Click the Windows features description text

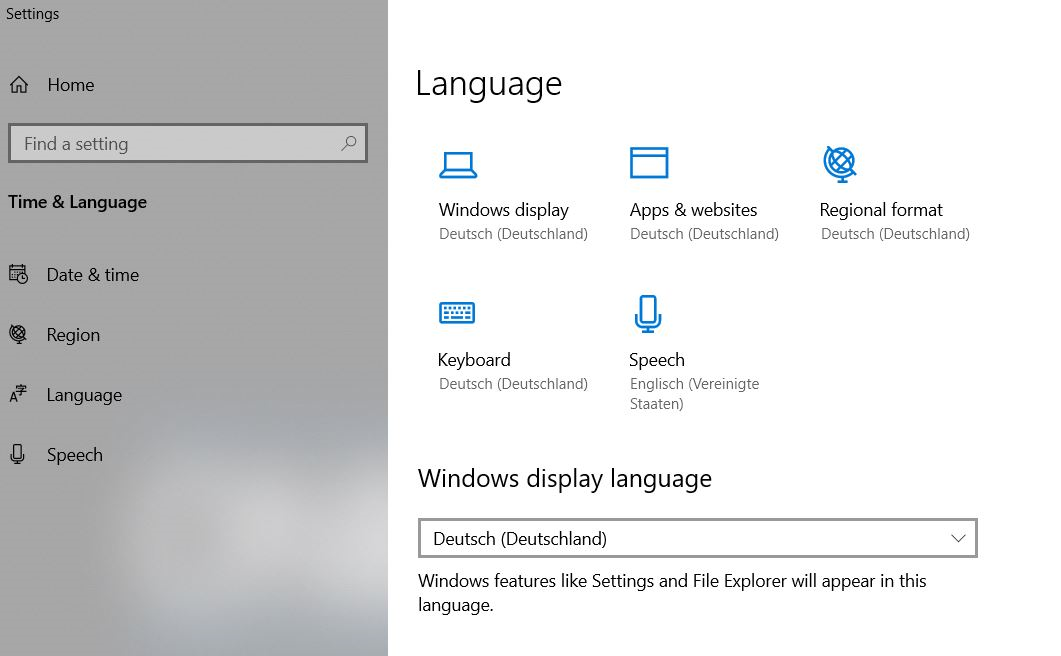[x=672, y=592]
